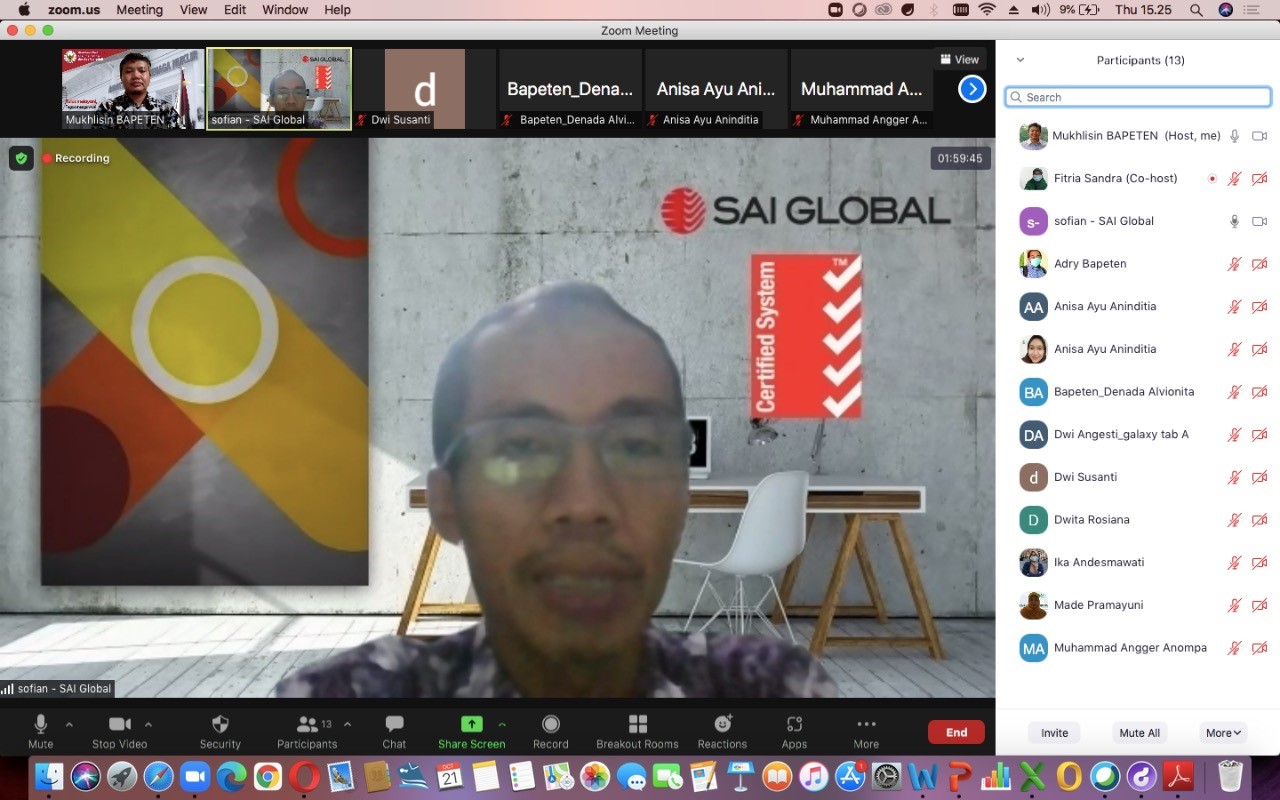Click the camera-off icon for Bapeten_Denada Alvionita
The height and width of the screenshot is (800, 1280).
[x=1260, y=392]
